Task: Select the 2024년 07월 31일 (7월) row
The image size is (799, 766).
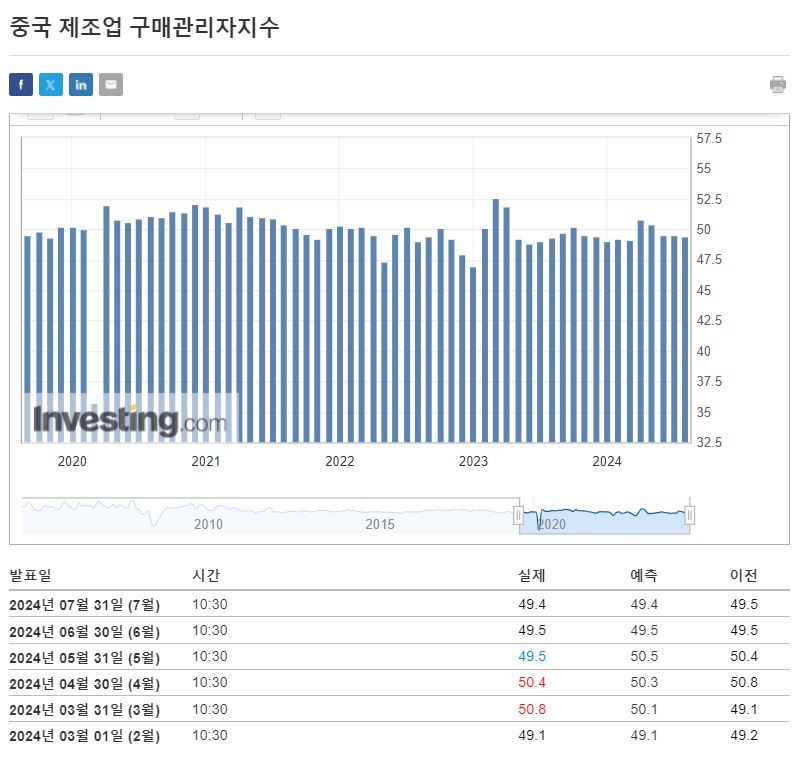Action: point(85,605)
